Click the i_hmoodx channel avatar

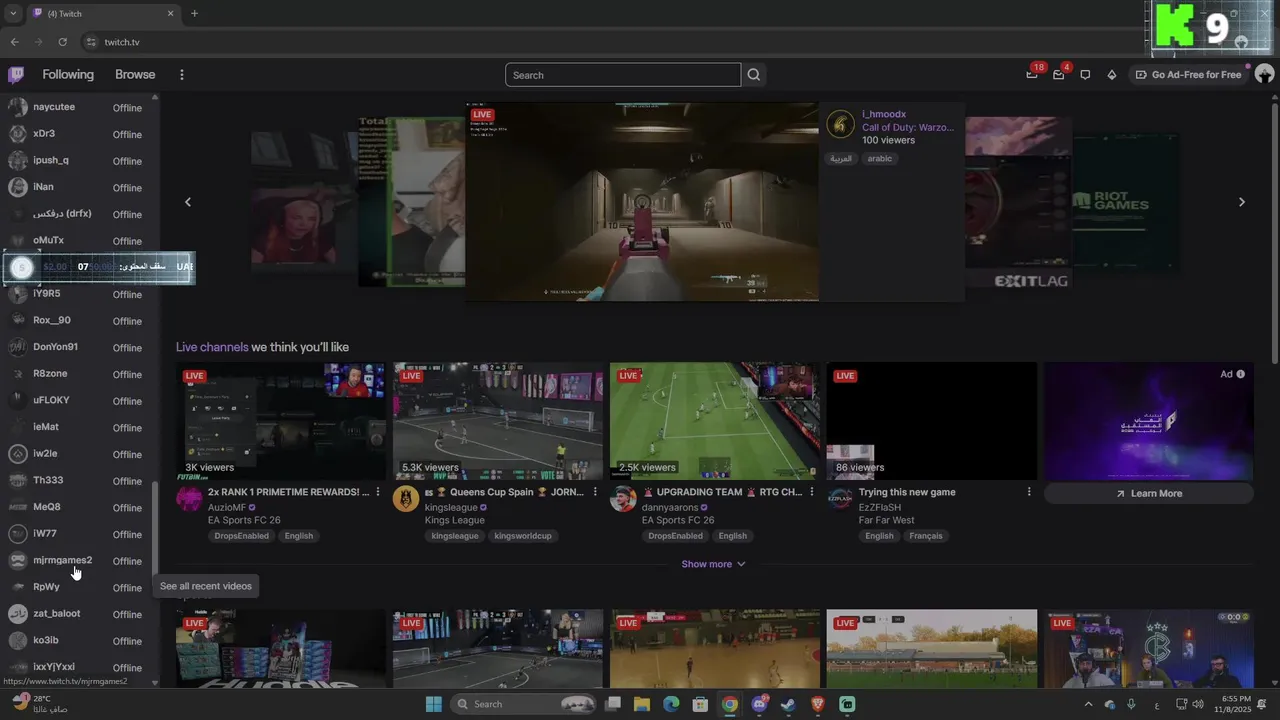click(x=840, y=124)
